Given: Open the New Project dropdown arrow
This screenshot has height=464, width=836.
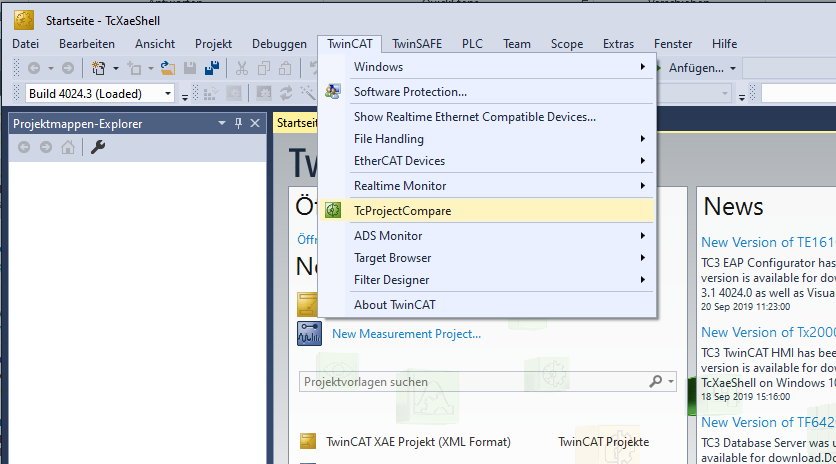Looking at the screenshot, I should click(x=116, y=68).
